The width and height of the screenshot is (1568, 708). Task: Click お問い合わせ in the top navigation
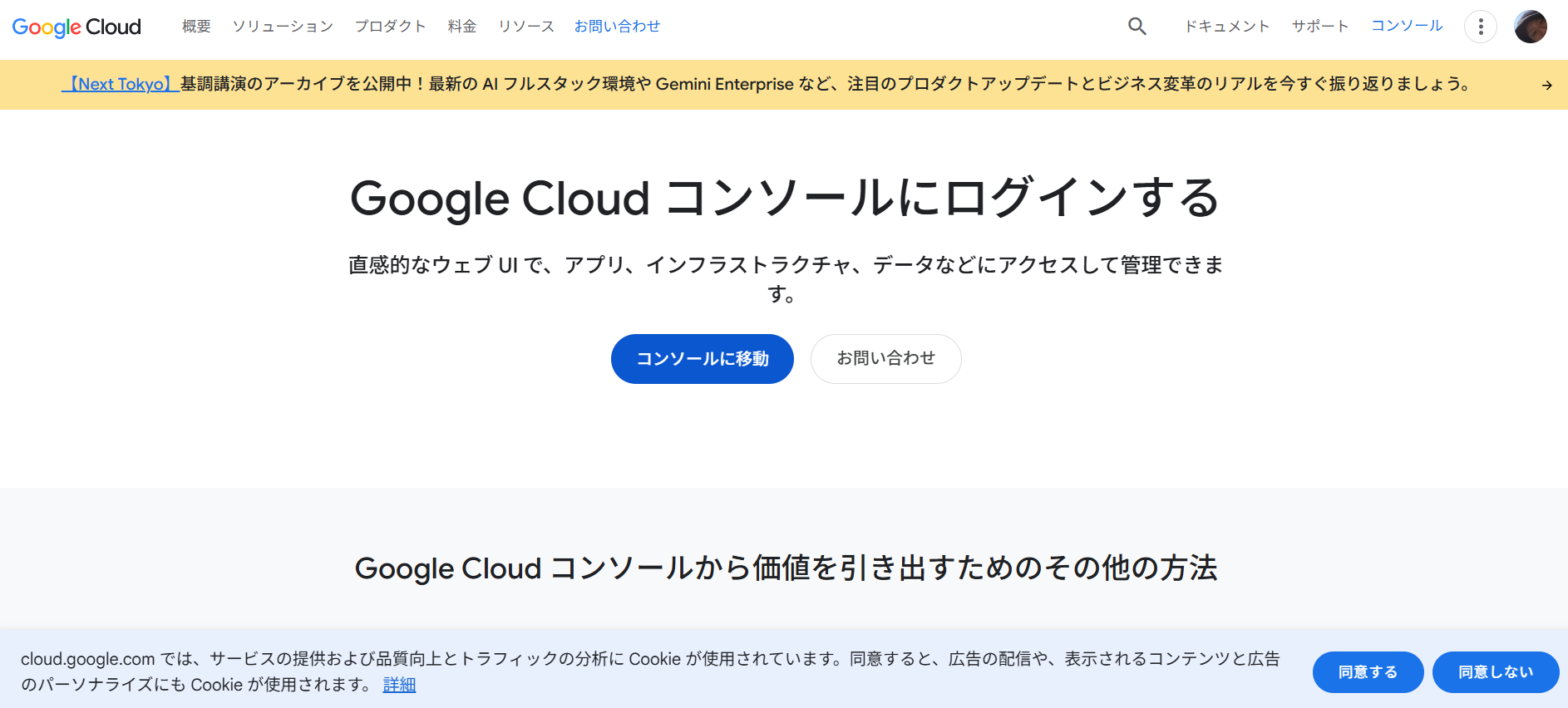617,27
